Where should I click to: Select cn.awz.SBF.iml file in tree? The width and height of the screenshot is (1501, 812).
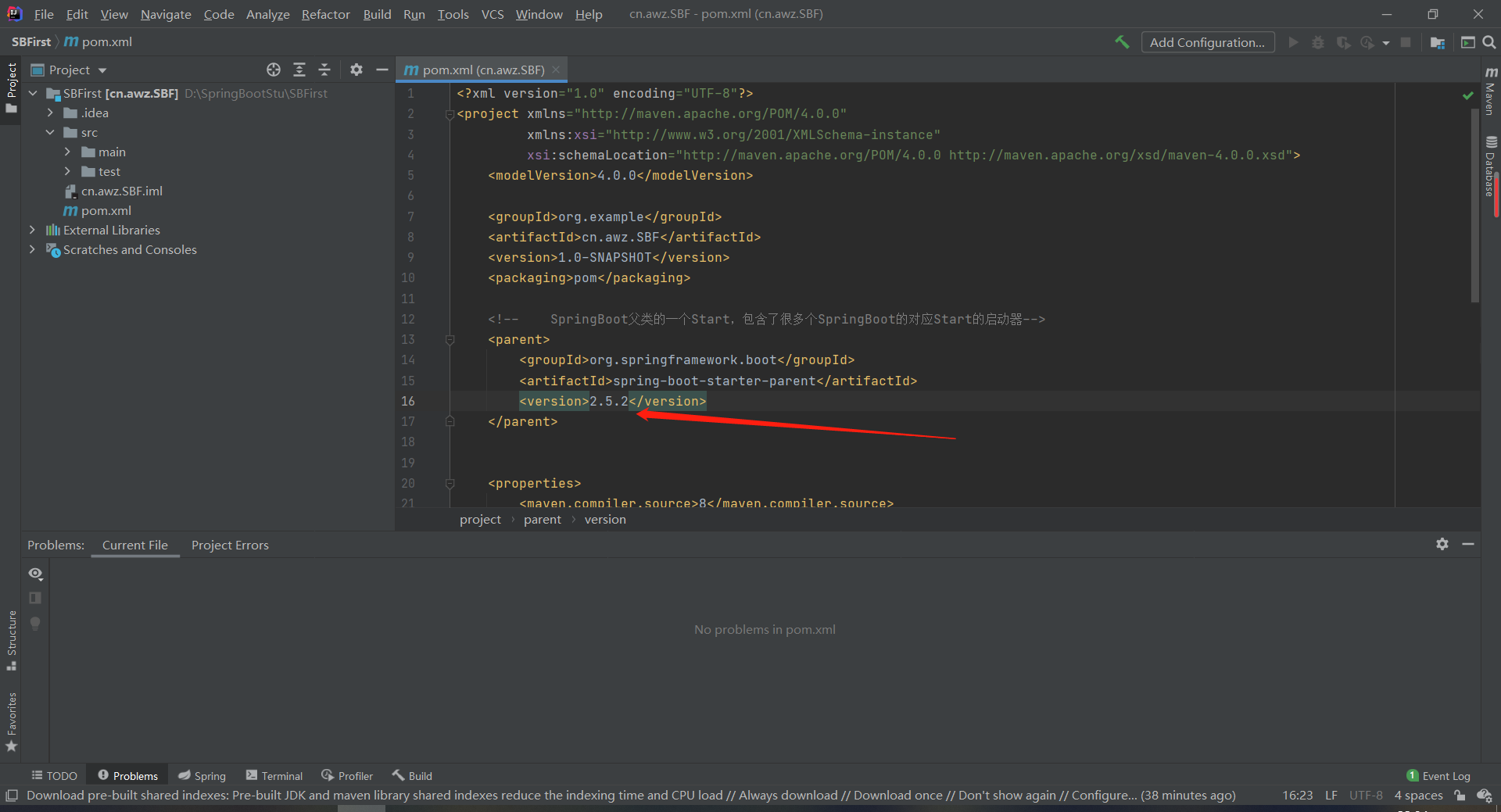pyautogui.click(x=113, y=191)
